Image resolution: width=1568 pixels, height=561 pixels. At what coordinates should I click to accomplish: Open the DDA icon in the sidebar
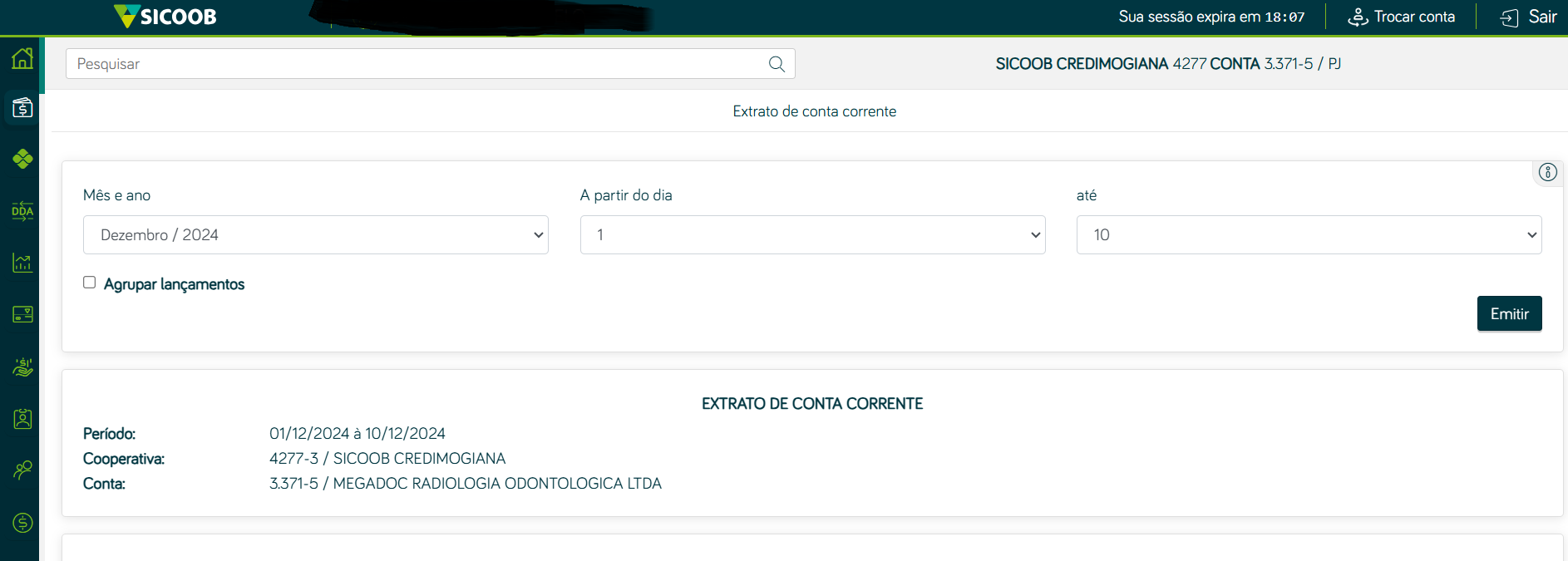pyautogui.click(x=22, y=211)
